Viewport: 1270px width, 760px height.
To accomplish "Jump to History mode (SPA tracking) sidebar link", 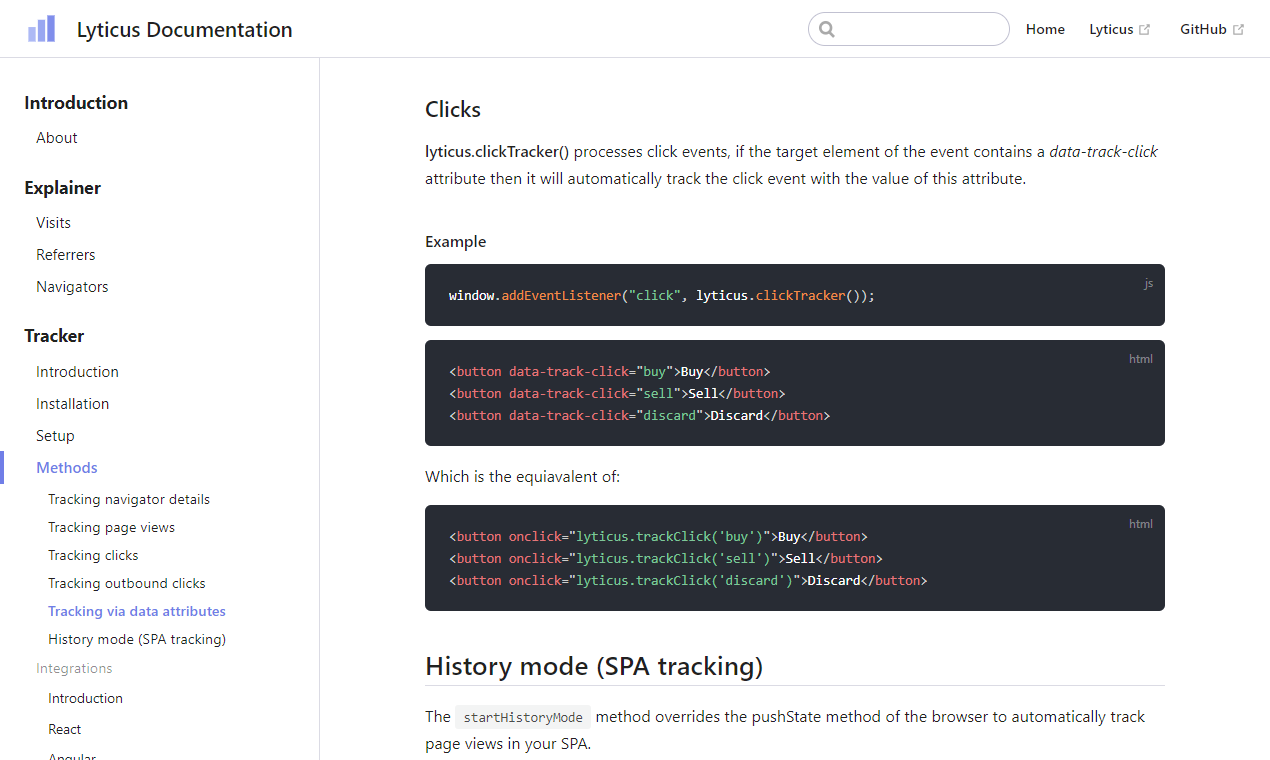I will click(137, 639).
